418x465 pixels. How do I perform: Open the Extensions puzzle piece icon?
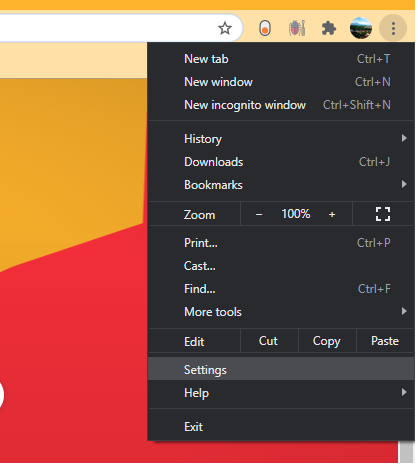click(x=330, y=28)
